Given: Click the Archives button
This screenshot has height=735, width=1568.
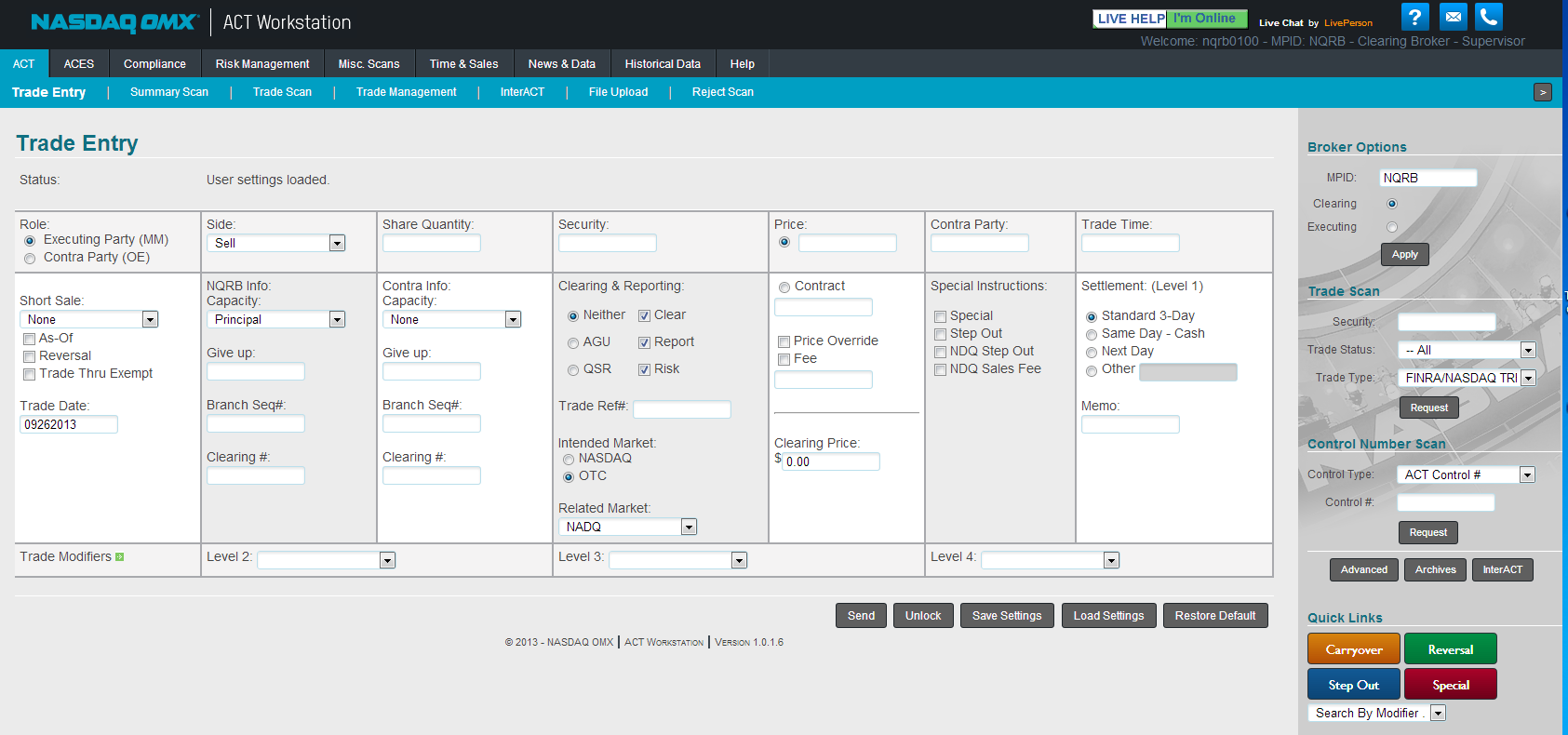Looking at the screenshot, I should pyautogui.click(x=1436, y=570).
